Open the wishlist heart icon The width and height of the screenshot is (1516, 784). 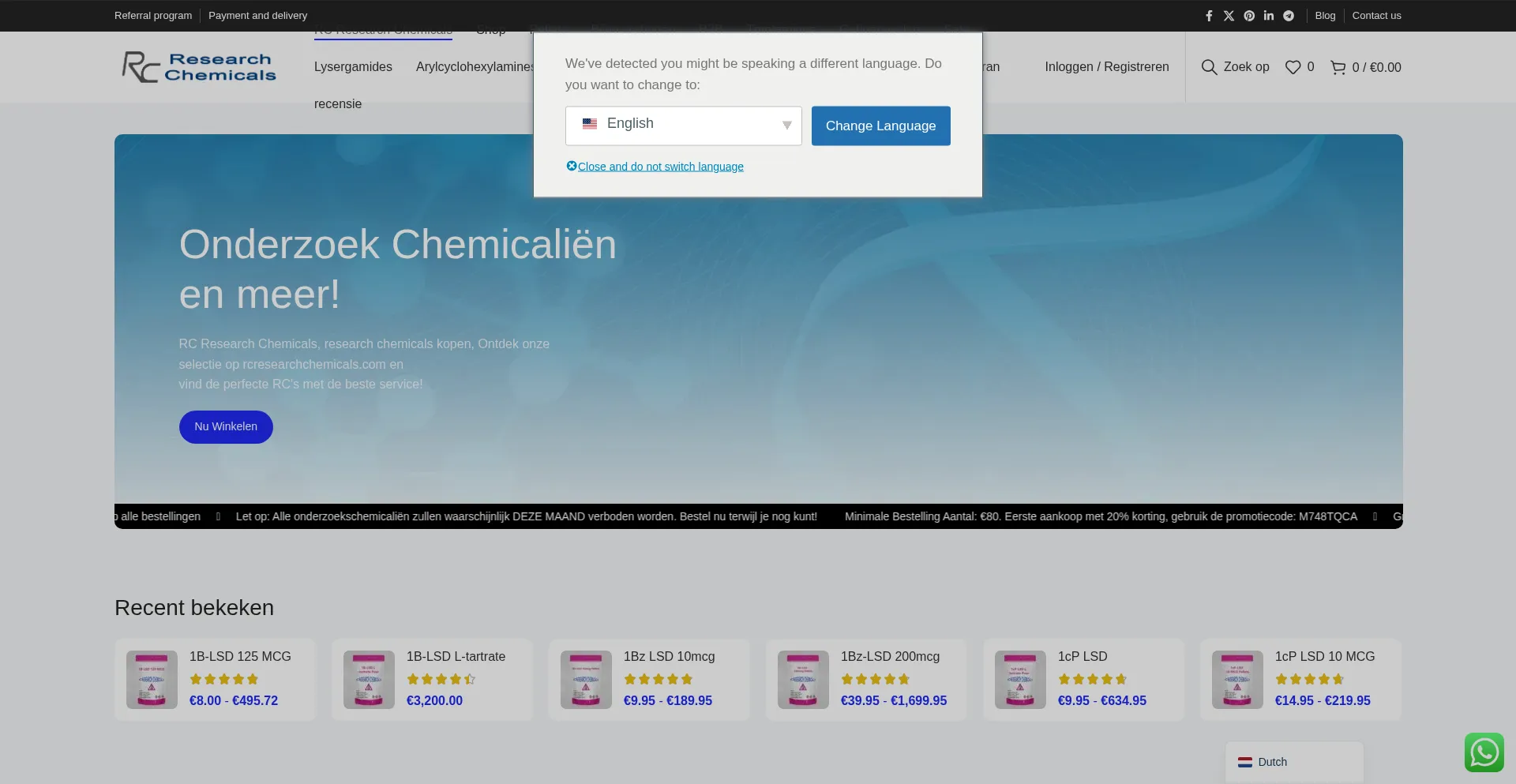click(x=1293, y=67)
